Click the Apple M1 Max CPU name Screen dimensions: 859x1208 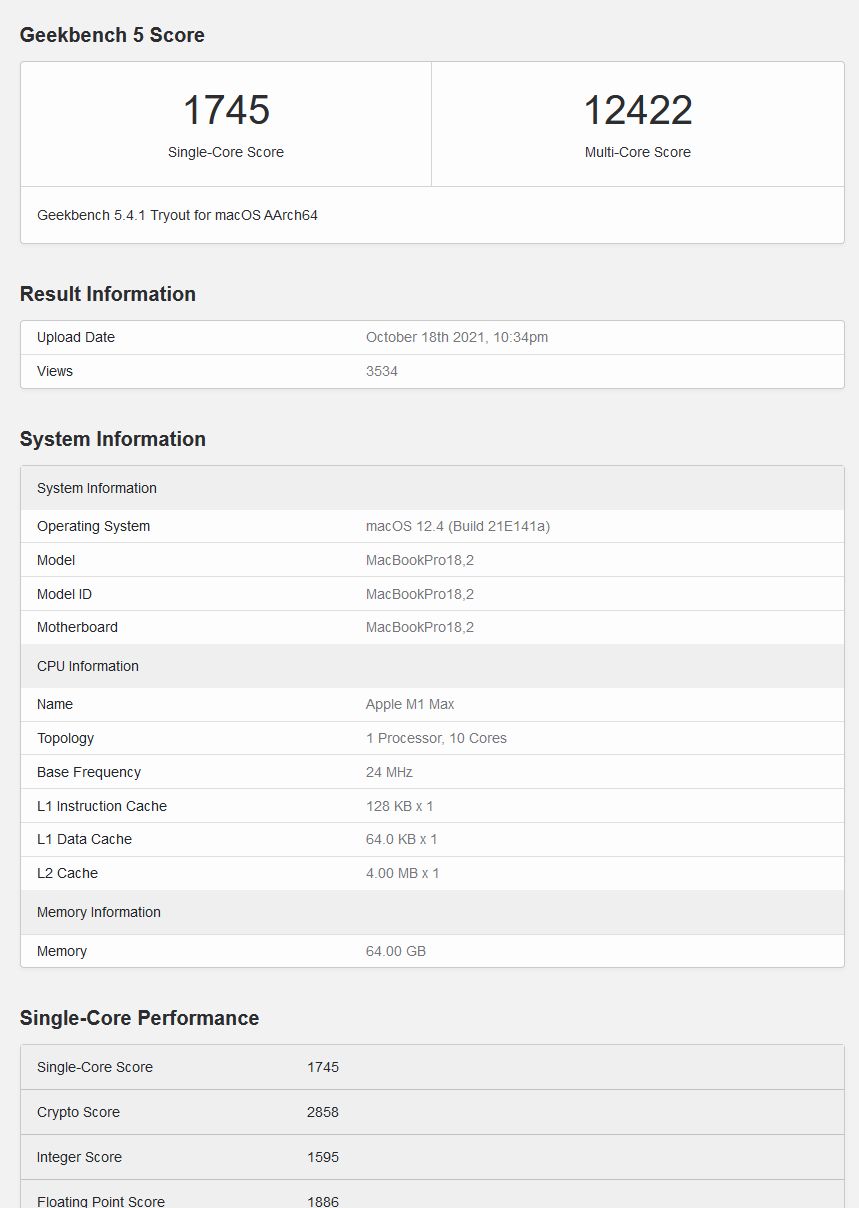click(408, 704)
